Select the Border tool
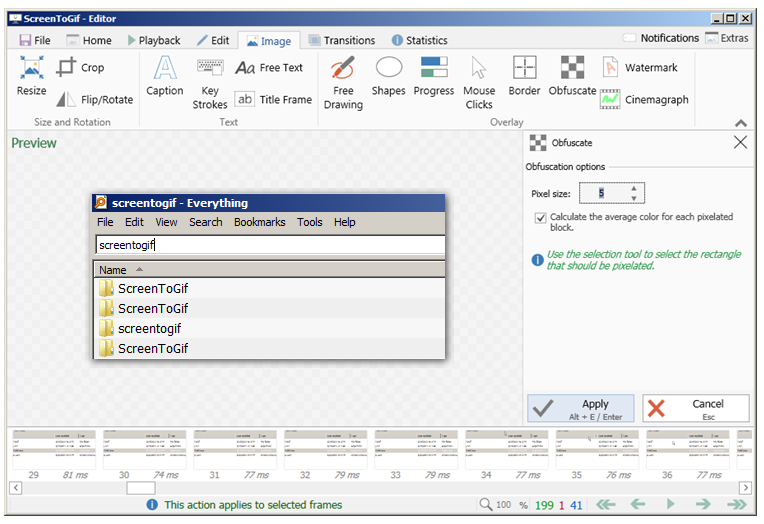 tap(524, 76)
